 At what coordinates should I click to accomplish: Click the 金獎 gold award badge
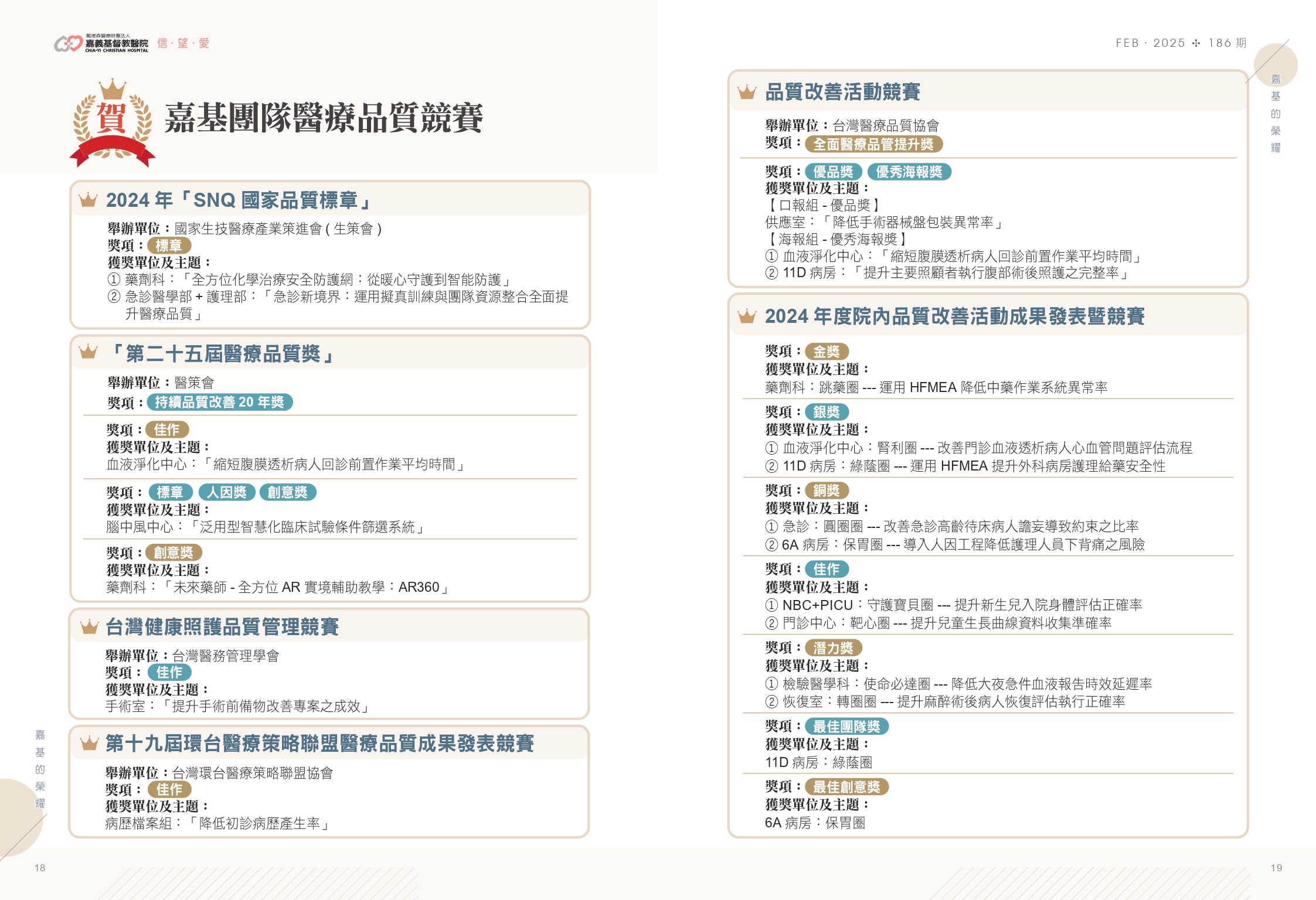[827, 352]
